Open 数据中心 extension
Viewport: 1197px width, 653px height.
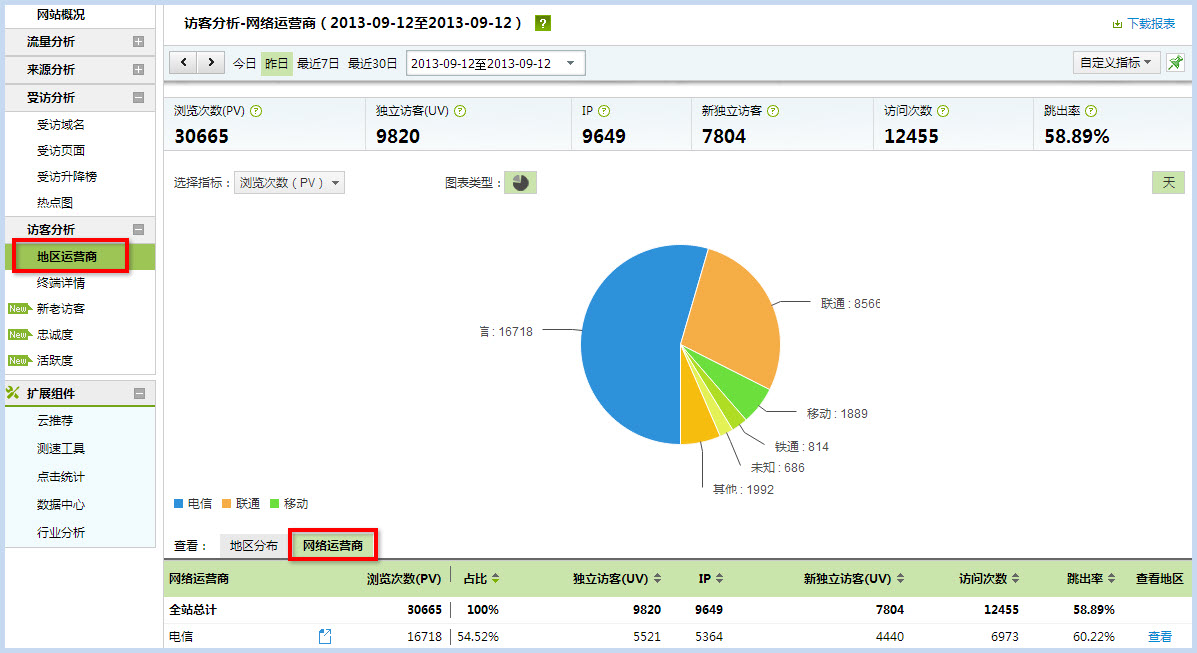(61, 505)
